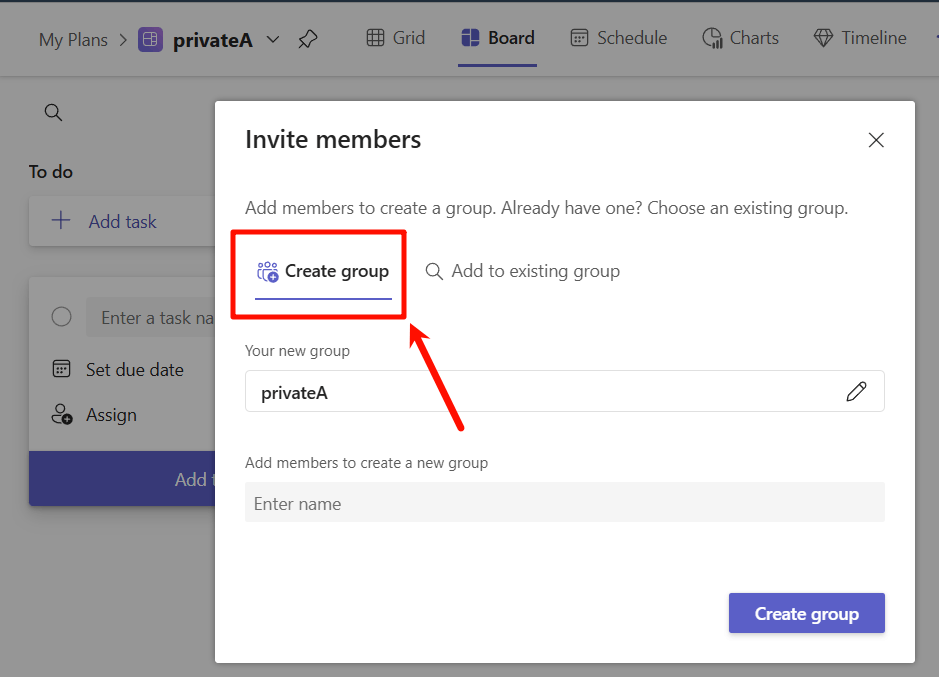Dismiss the Invite members dialog
The width and height of the screenshot is (939, 677).
click(876, 140)
